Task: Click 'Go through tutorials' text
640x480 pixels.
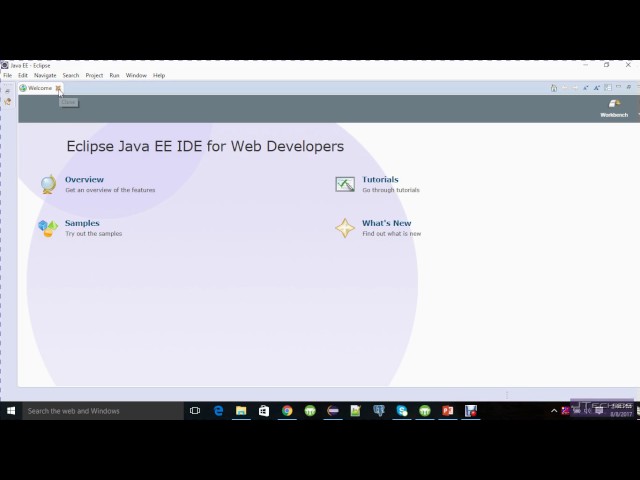Action: point(391,190)
